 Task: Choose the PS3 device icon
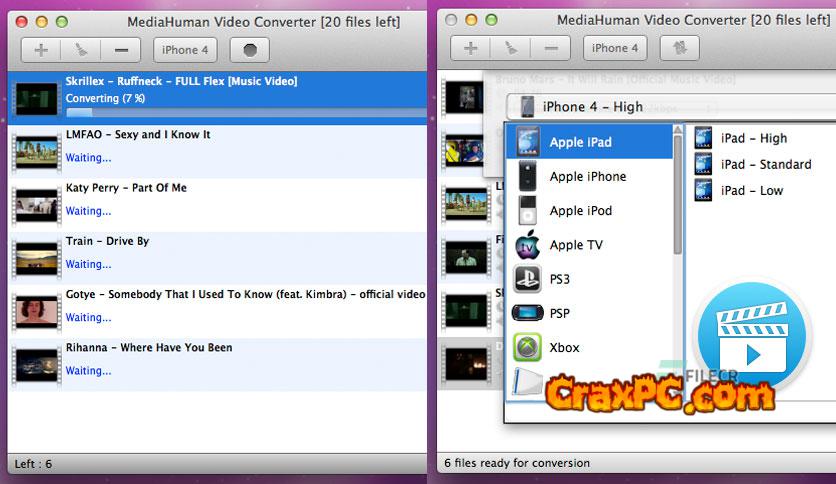click(528, 279)
